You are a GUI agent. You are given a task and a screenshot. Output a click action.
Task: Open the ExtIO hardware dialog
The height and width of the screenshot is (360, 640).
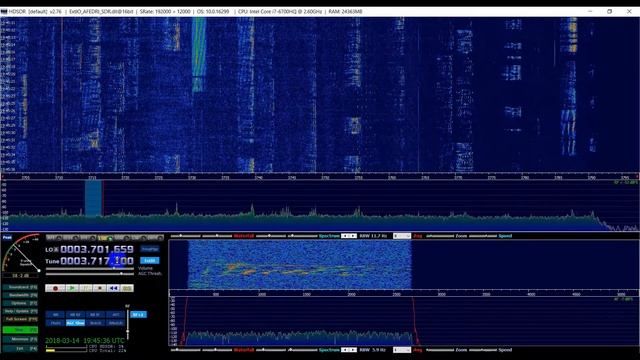tap(150, 260)
